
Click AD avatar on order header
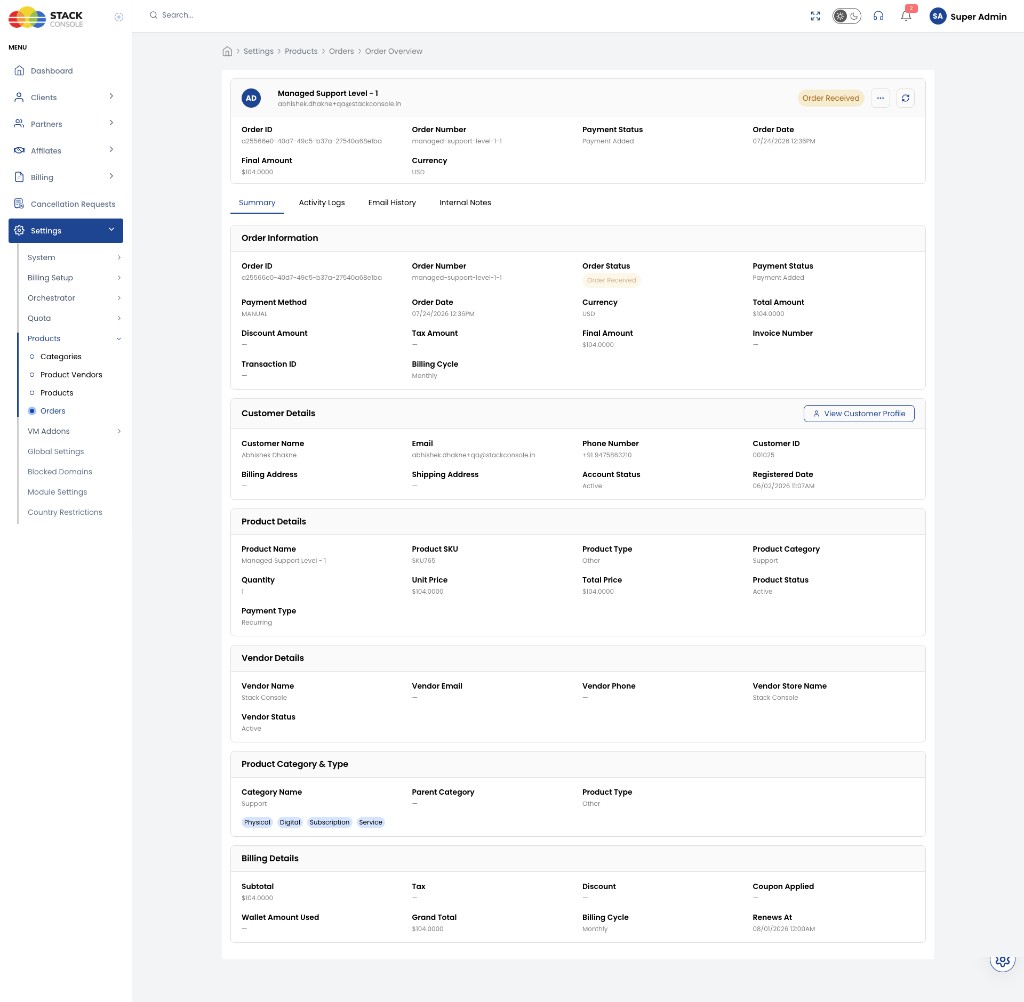tap(251, 98)
